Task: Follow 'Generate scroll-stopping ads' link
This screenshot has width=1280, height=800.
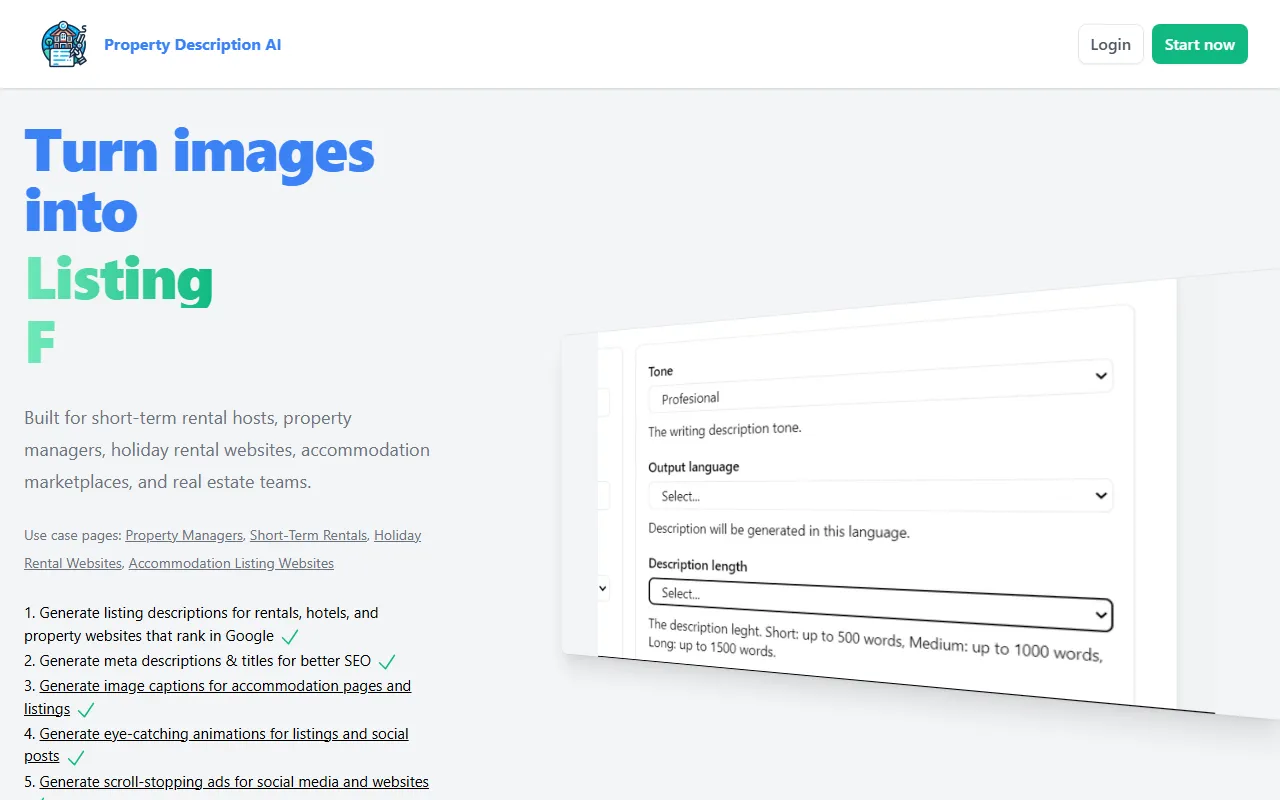Action: pos(234,782)
